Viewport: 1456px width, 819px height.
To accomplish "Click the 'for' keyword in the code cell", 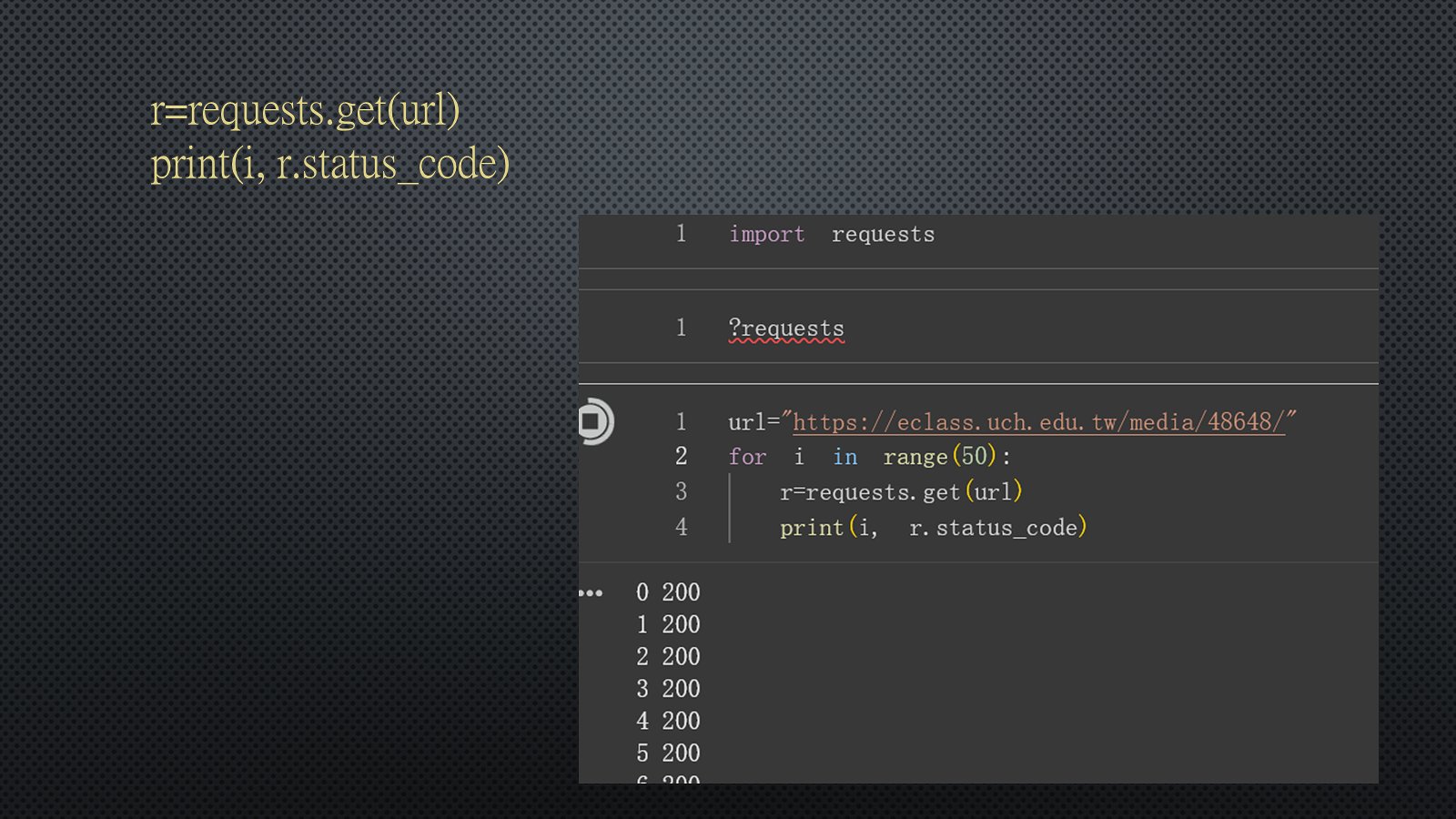I will pos(747,457).
